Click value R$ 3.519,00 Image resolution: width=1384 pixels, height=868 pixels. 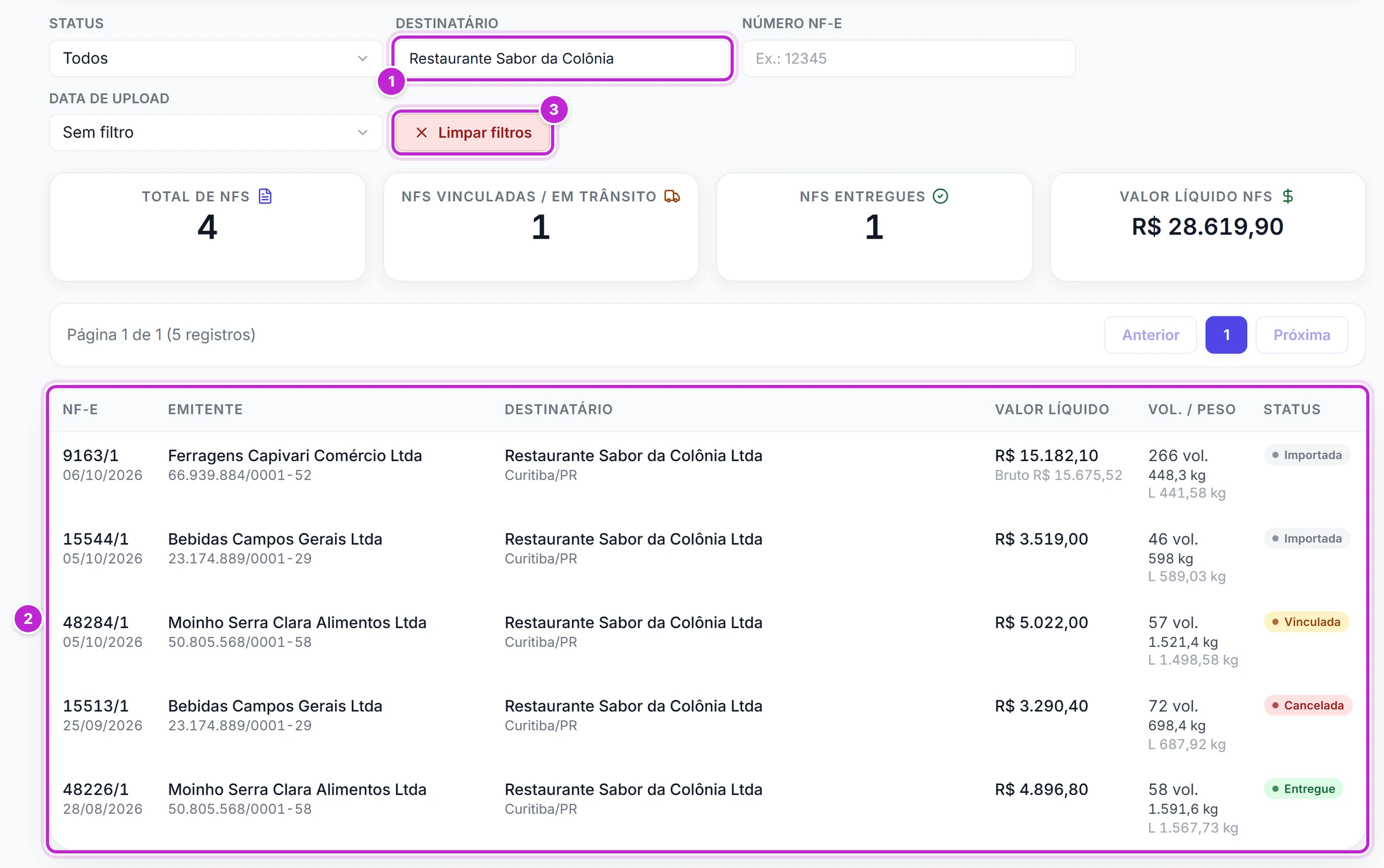pyautogui.click(x=1041, y=539)
